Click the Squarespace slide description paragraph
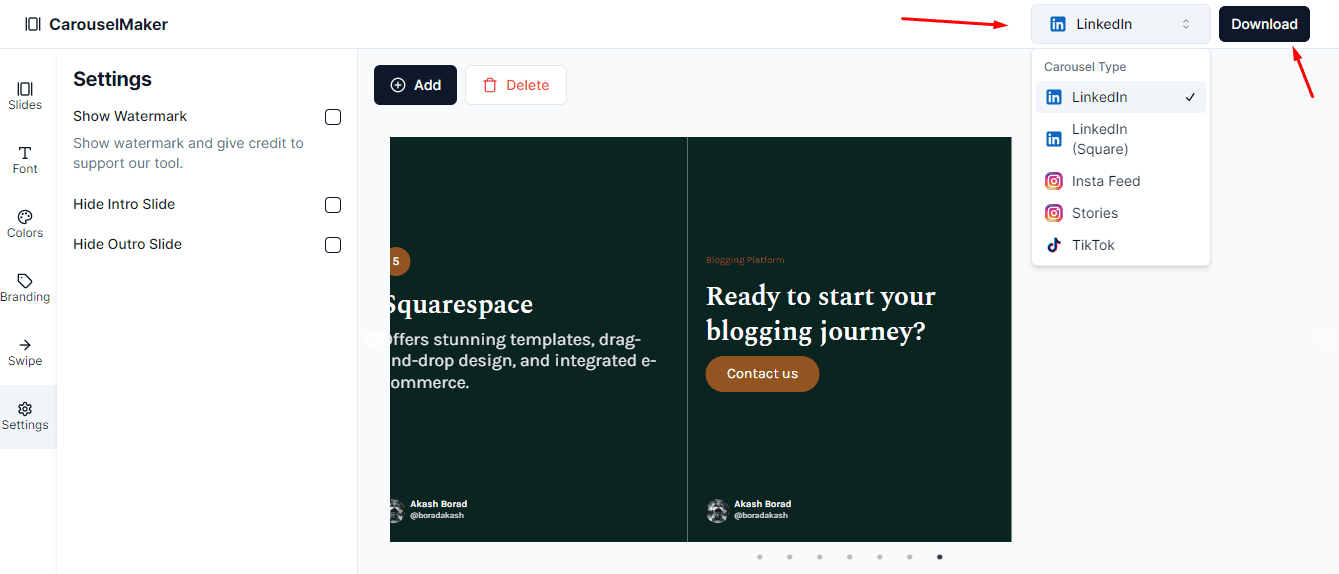Viewport: 1339px width, 574px height. [523, 361]
